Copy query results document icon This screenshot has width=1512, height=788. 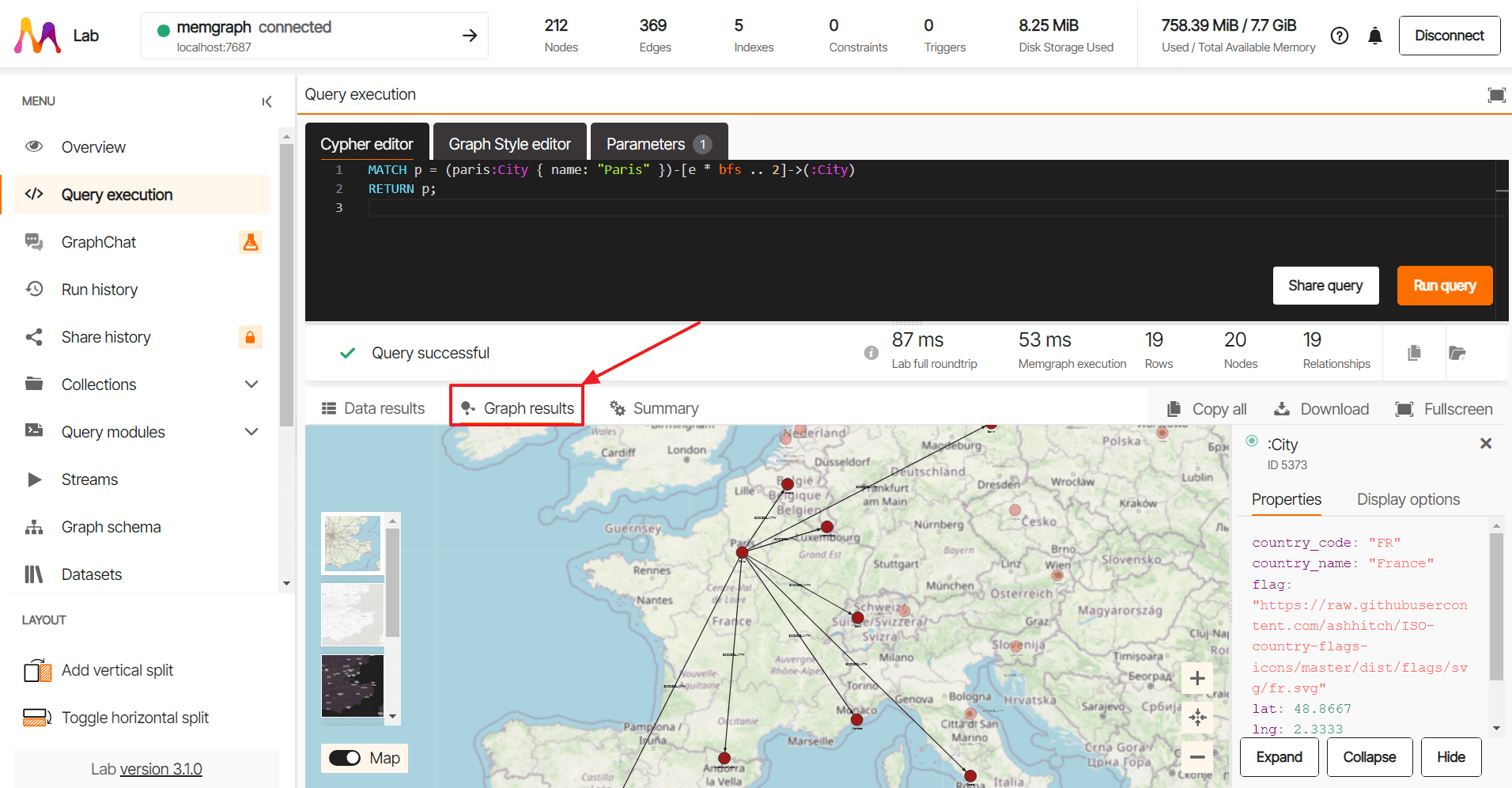coord(1415,353)
